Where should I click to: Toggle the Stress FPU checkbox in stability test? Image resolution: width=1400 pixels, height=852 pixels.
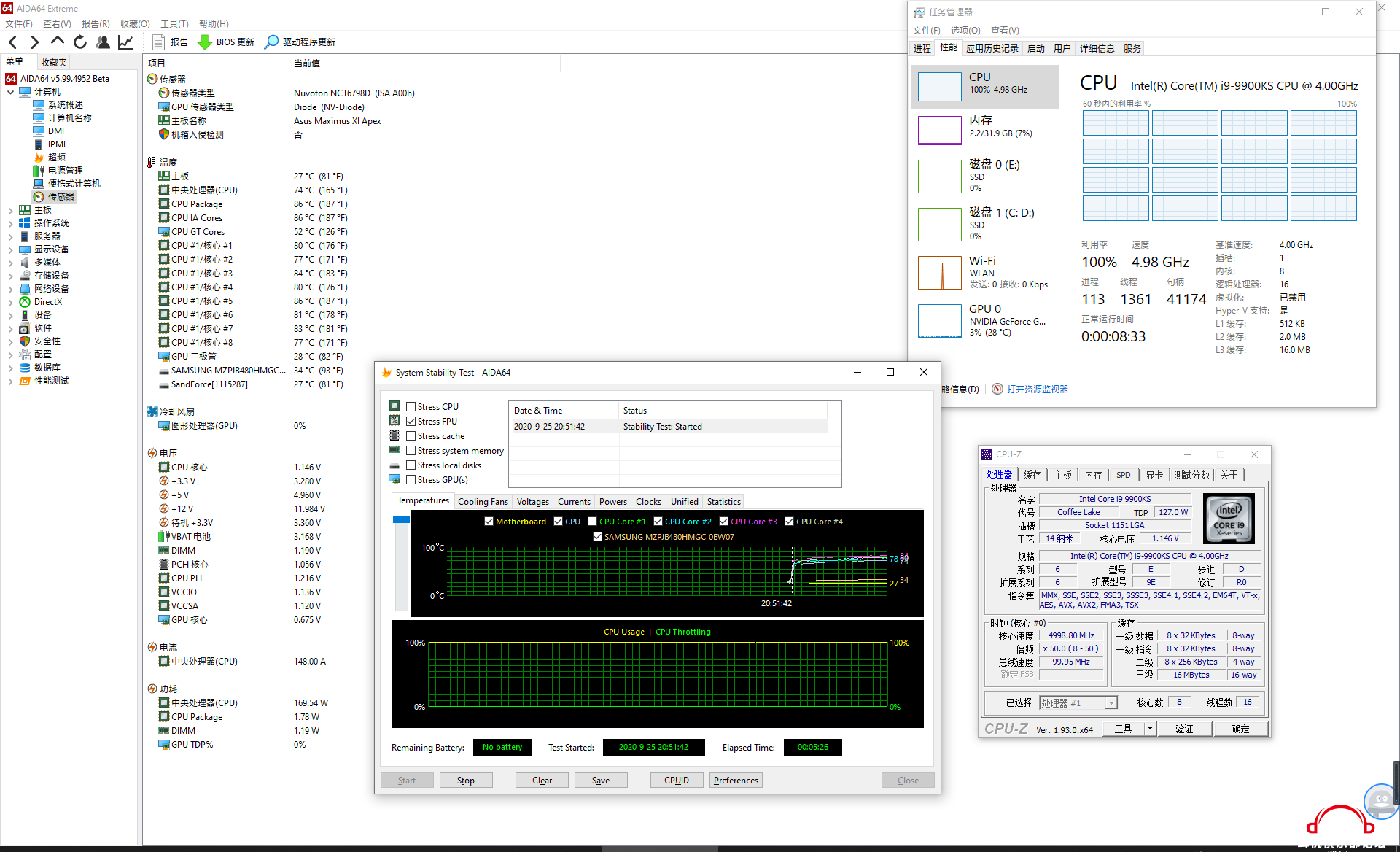(x=411, y=421)
